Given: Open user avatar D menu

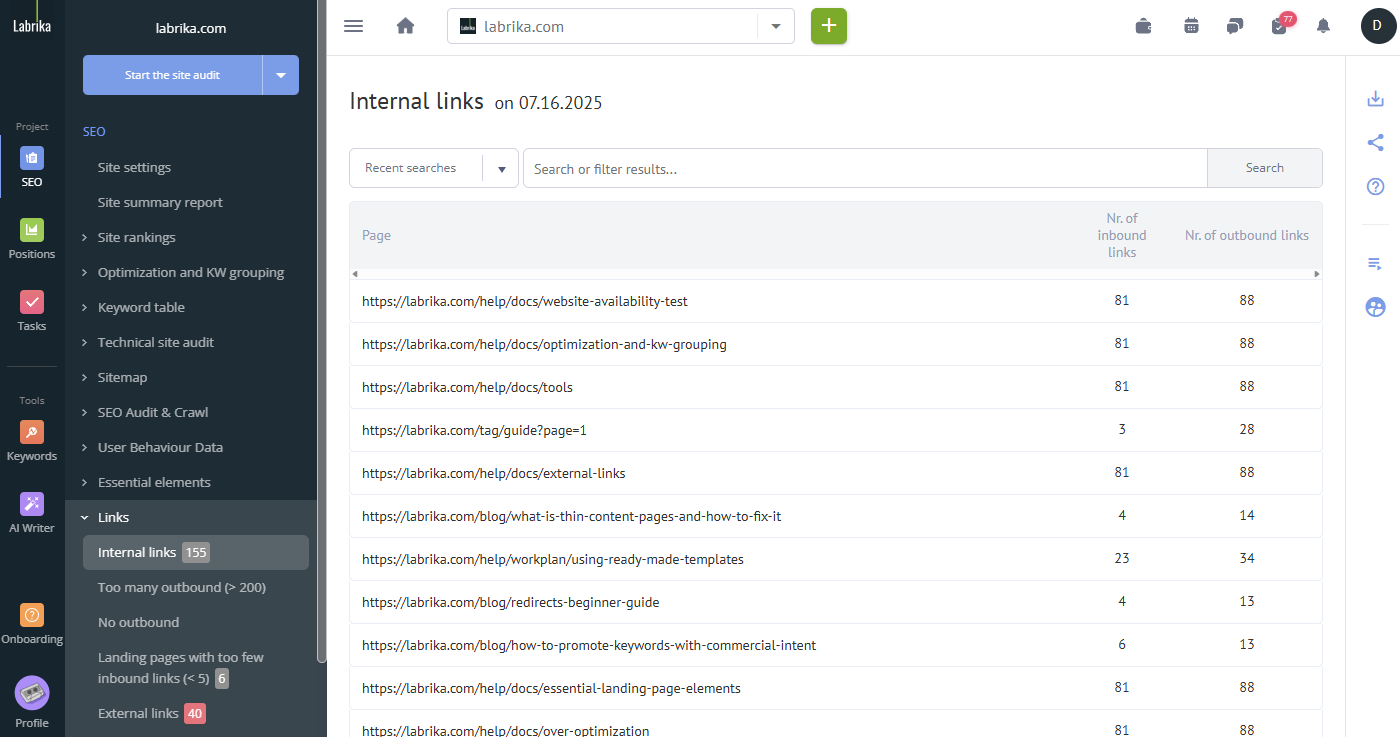Looking at the screenshot, I should pos(1378,26).
